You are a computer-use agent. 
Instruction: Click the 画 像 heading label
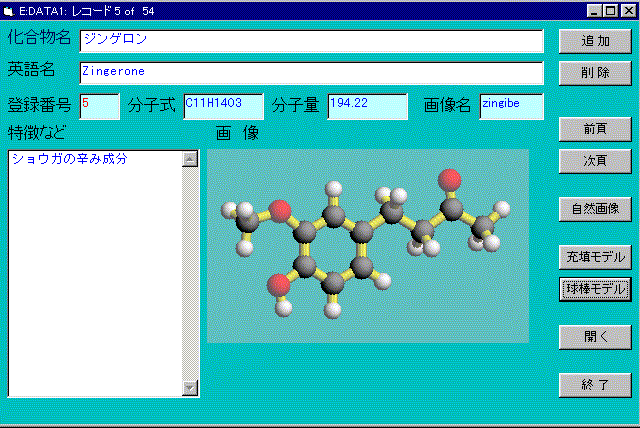tap(237, 133)
